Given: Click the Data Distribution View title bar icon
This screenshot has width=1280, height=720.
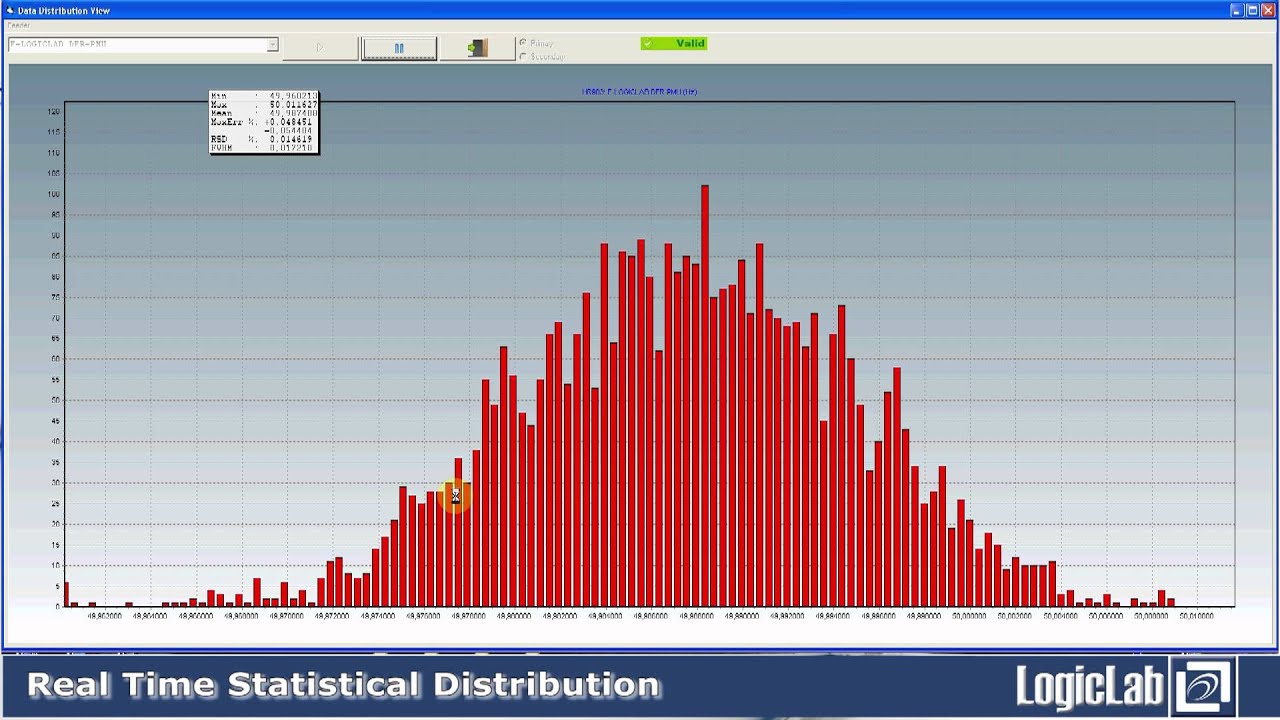Looking at the screenshot, I should coord(10,10).
